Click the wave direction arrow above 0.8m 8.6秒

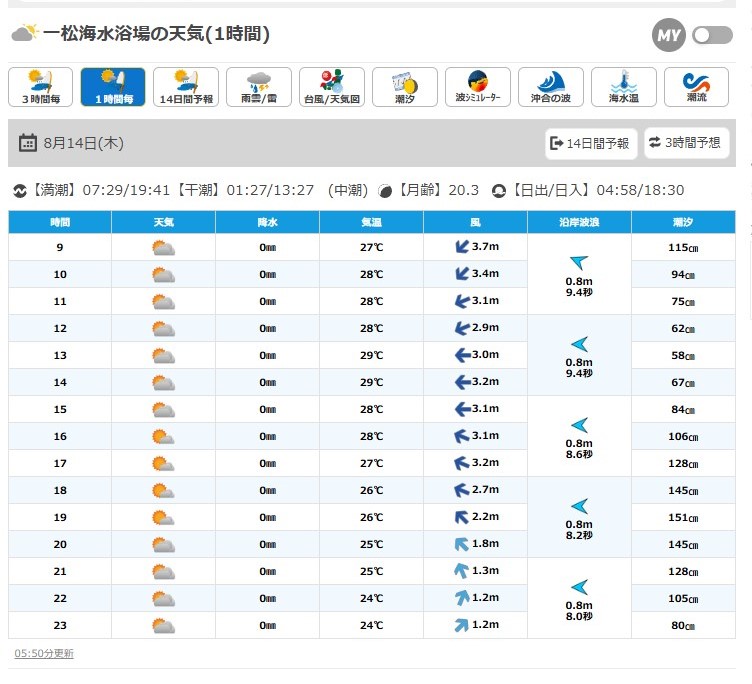click(579, 425)
